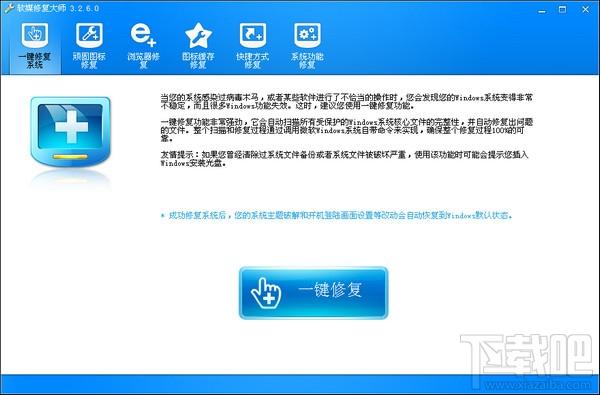Screen dimensions: 600x395
Task: Close the 软媒修复大师 window
Action: (585, 10)
